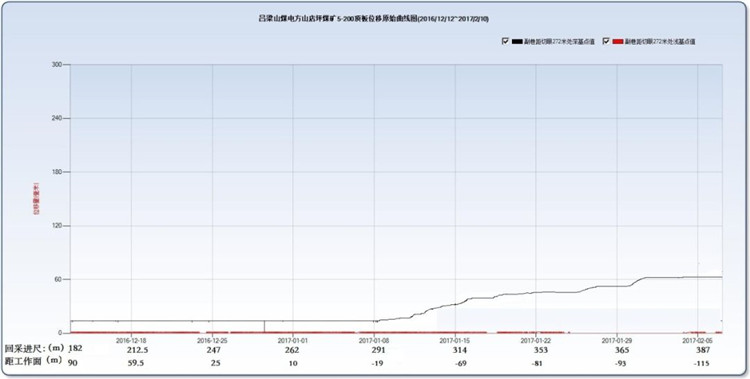The image size is (750, 379).
Task: Select the black series legend label text
Action: 560,42
